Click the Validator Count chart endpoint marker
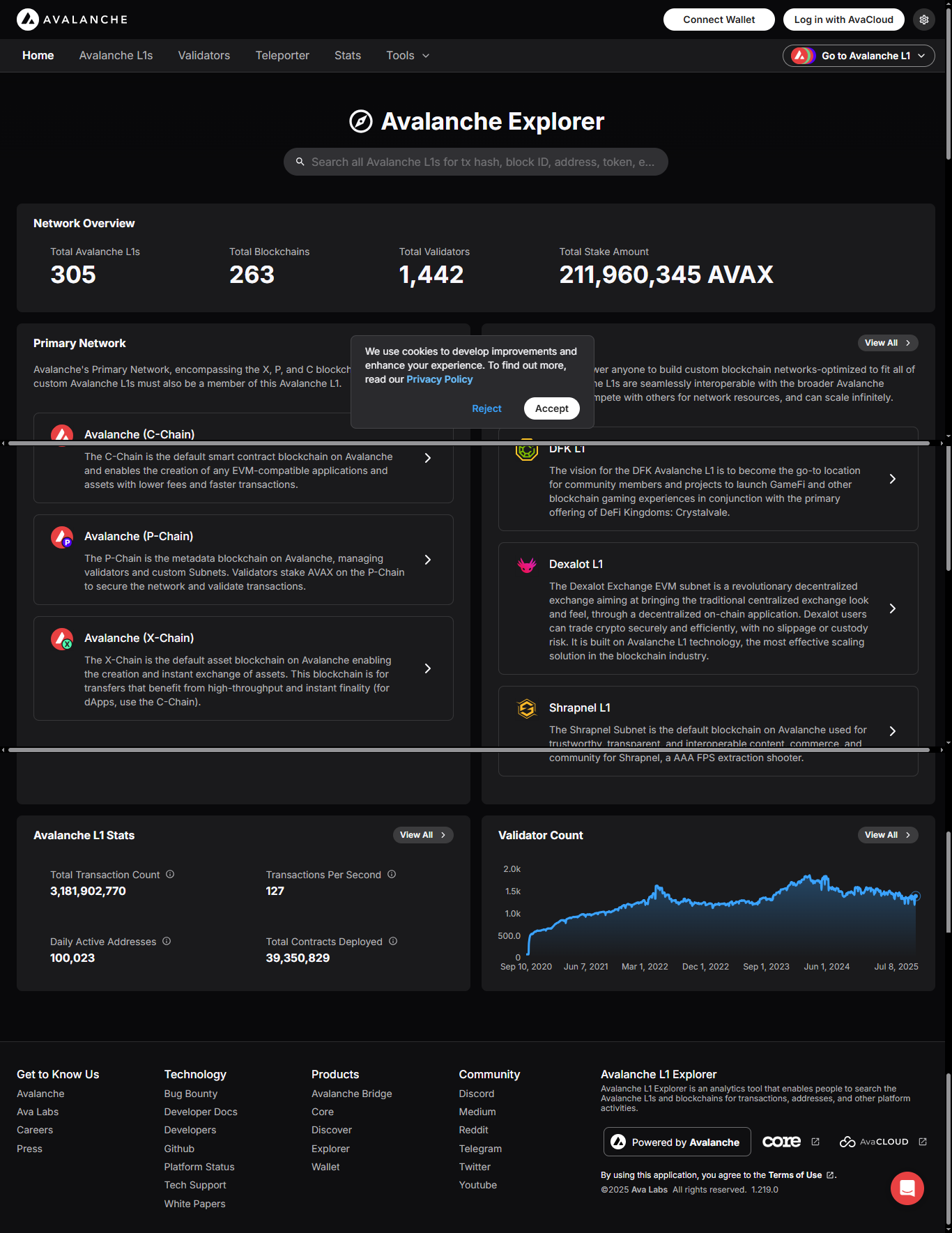Screen dimensions: 952x1233 (916, 896)
